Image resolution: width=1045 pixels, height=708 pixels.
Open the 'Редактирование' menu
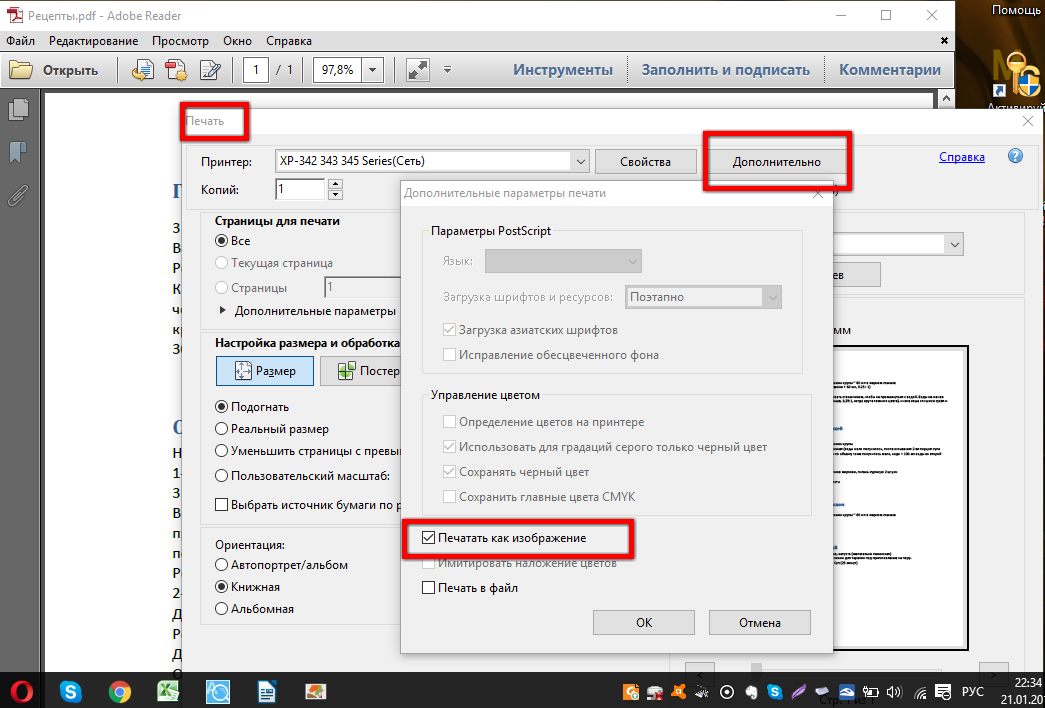pos(93,41)
